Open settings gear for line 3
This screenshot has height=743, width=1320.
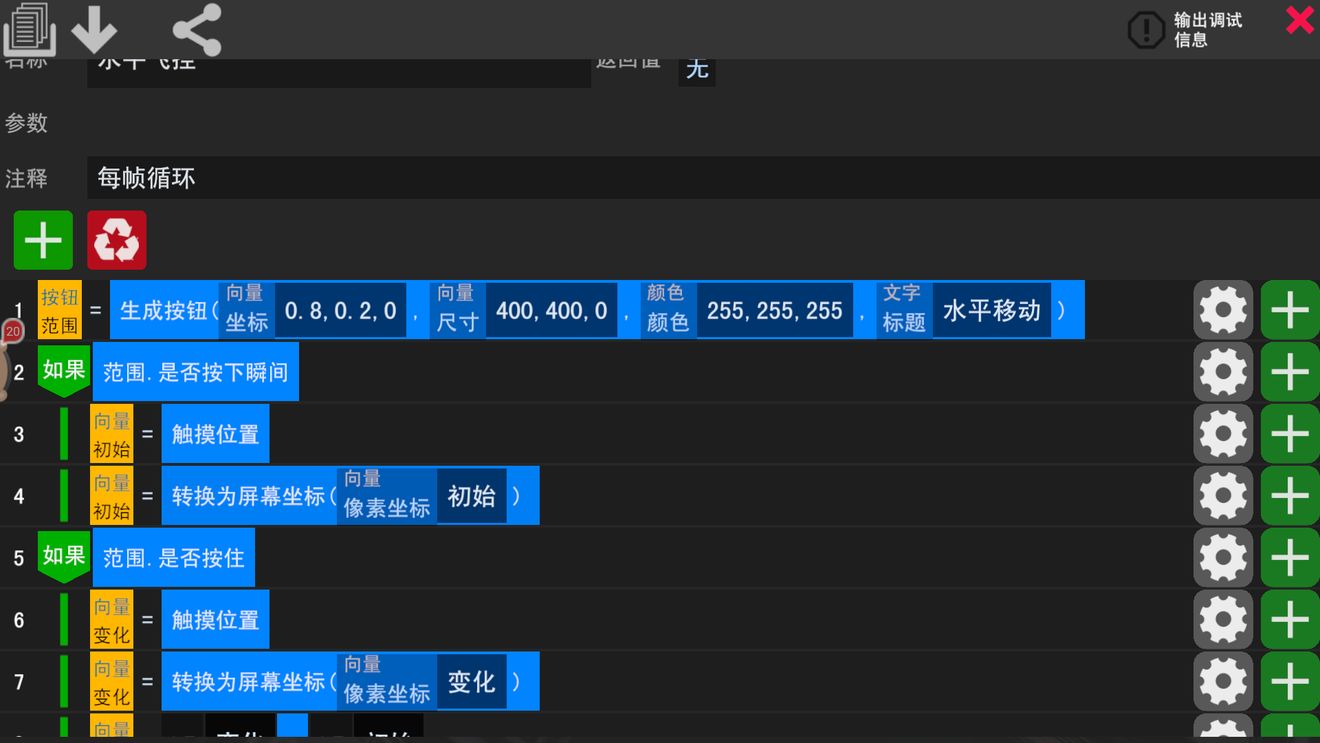[x=1223, y=434]
